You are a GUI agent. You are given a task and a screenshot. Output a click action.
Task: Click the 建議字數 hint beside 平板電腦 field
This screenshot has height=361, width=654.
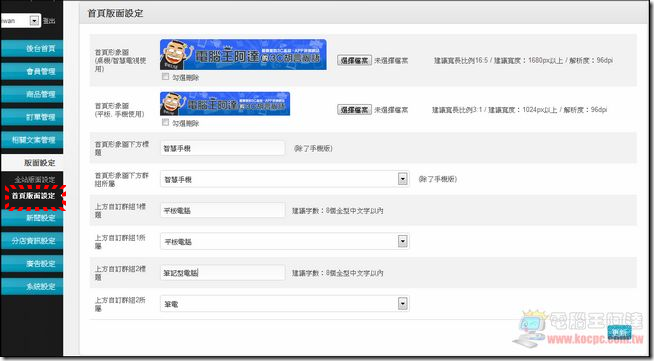click(337, 211)
